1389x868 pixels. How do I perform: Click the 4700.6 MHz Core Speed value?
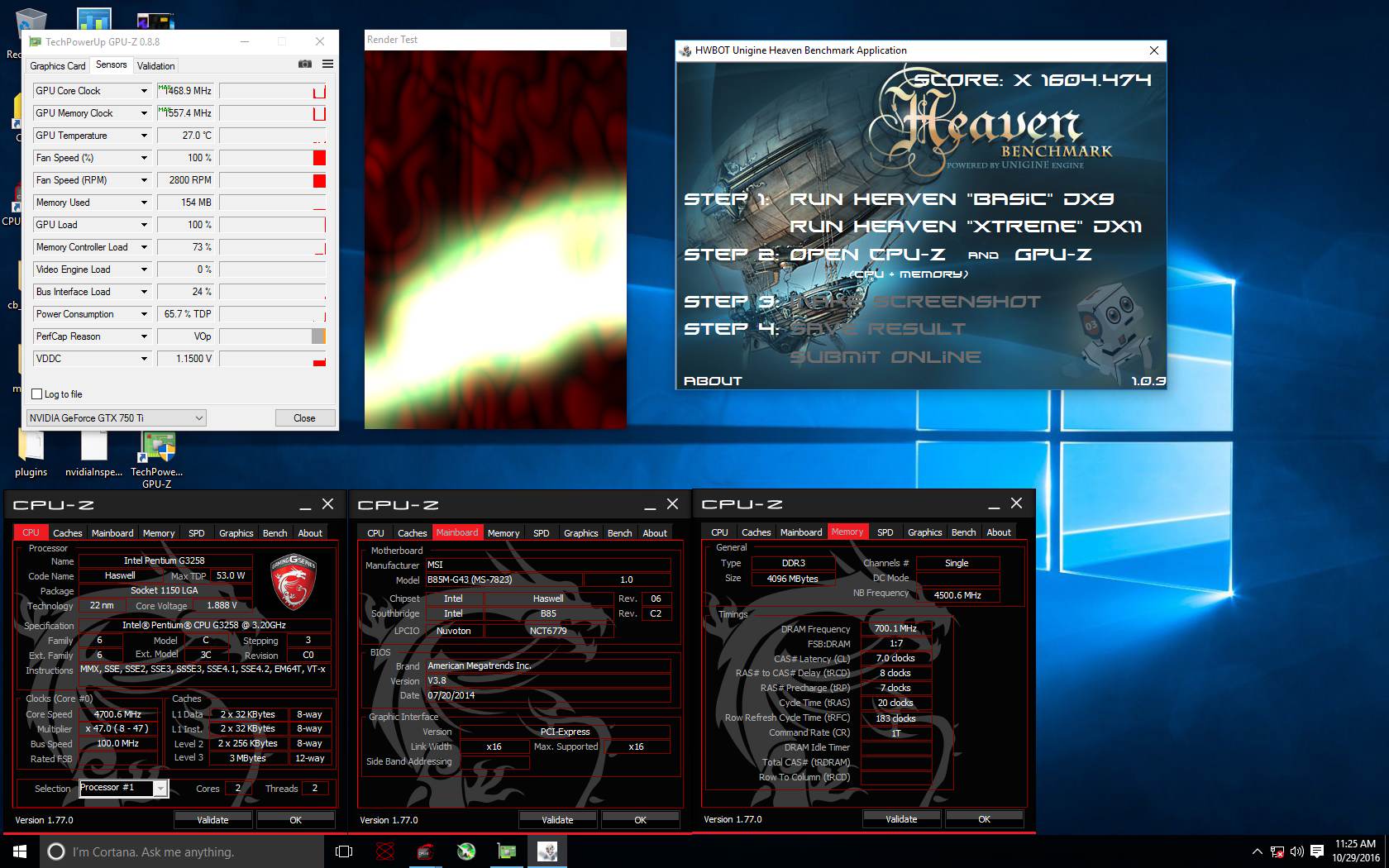pos(118,714)
